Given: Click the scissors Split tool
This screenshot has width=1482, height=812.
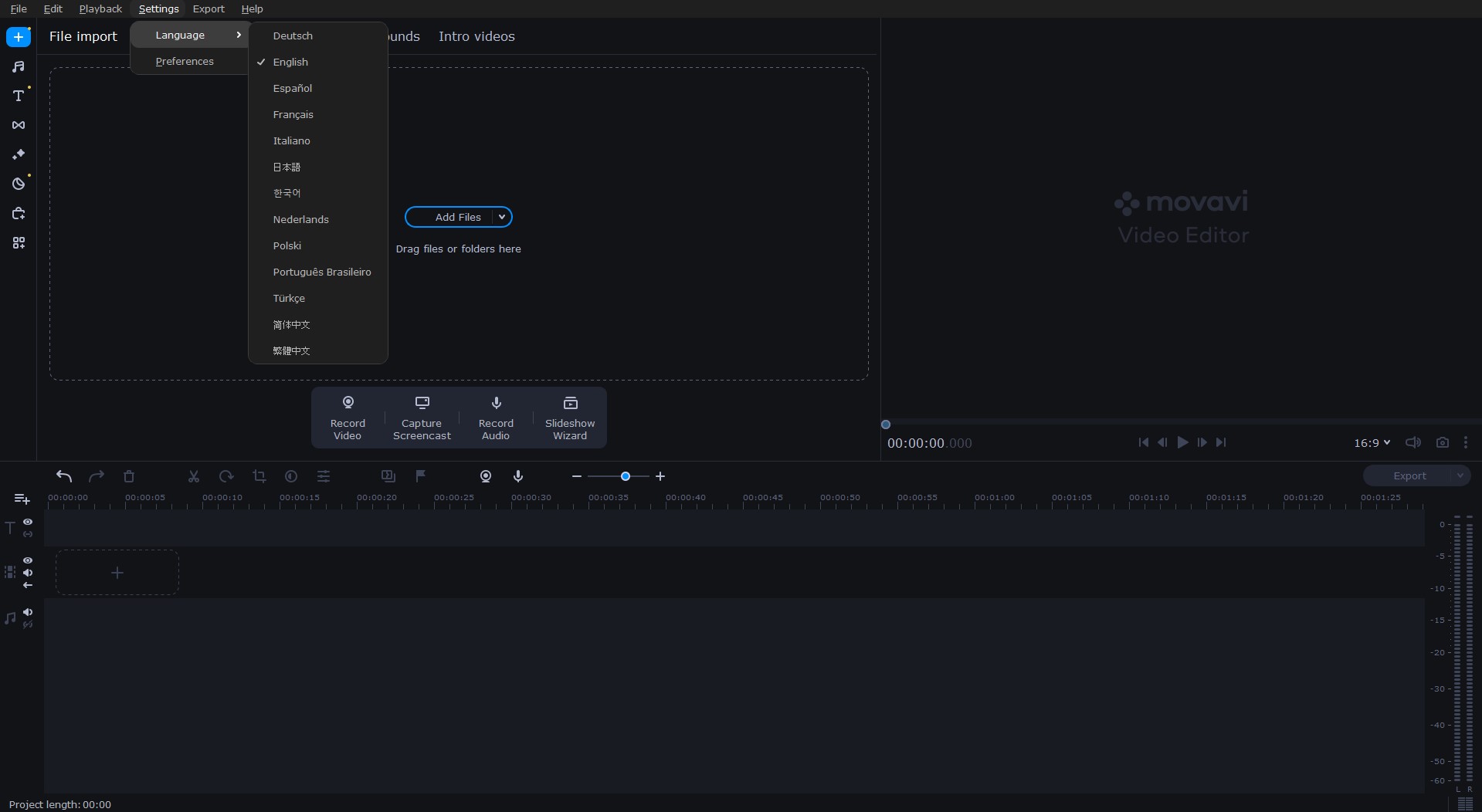Looking at the screenshot, I should tap(194, 476).
